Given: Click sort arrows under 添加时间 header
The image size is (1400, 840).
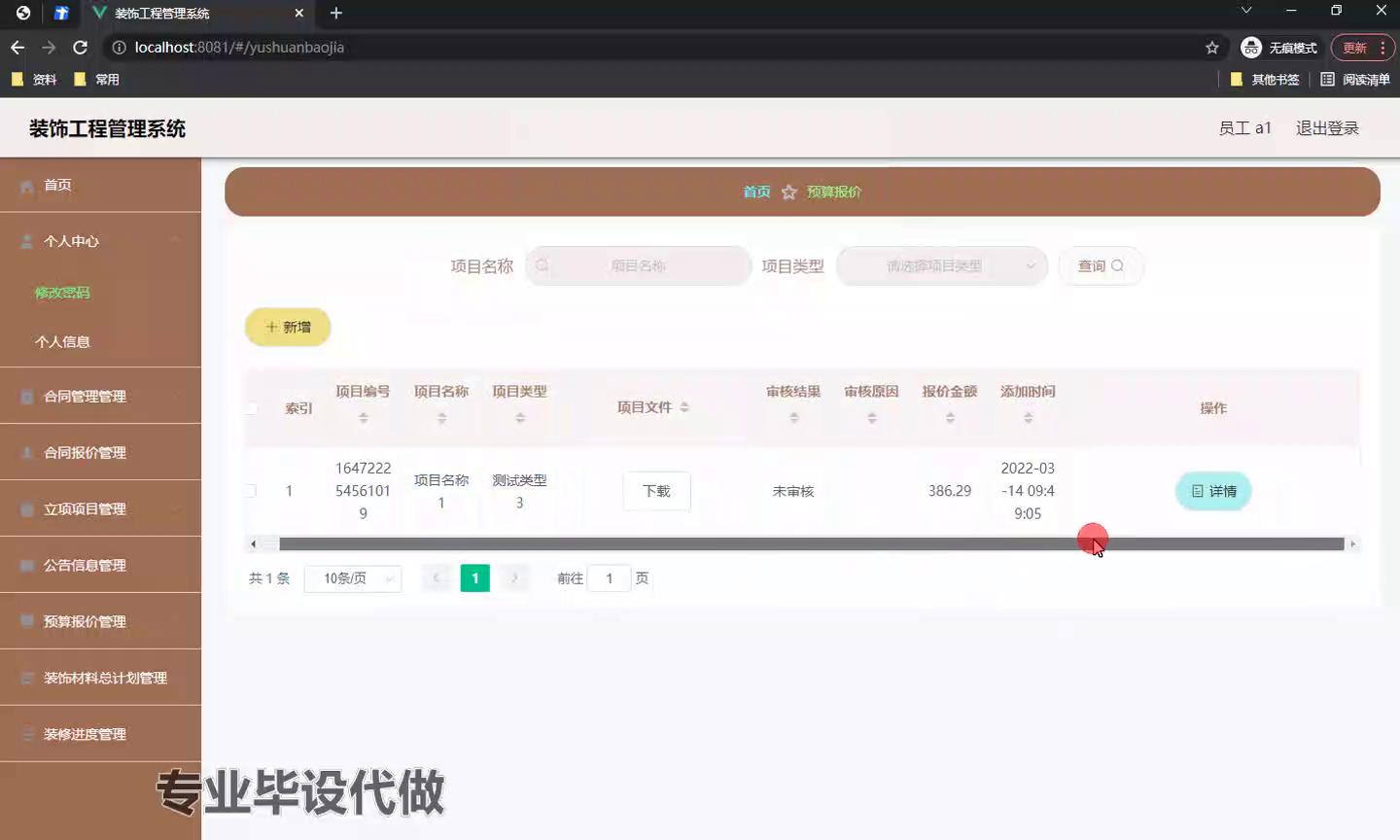Looking at the screenshot, I should [1028, 418].
